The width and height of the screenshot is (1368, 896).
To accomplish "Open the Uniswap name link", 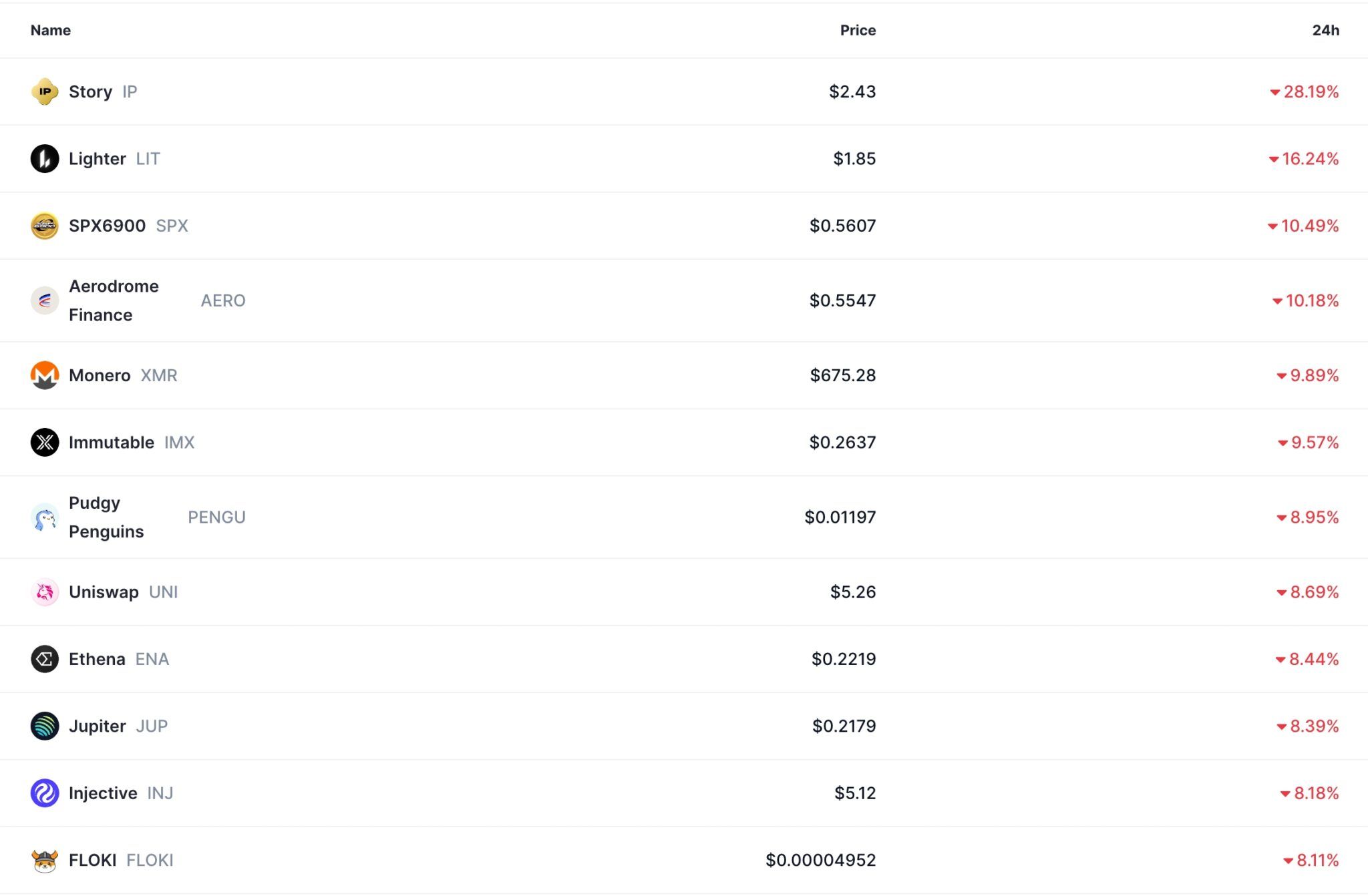I will [104, 592].
